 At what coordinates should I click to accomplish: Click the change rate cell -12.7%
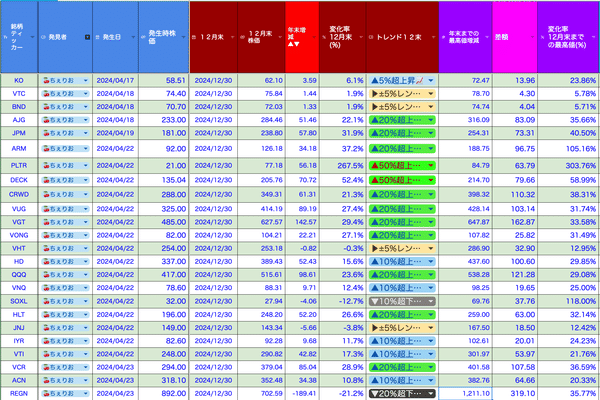343,301
